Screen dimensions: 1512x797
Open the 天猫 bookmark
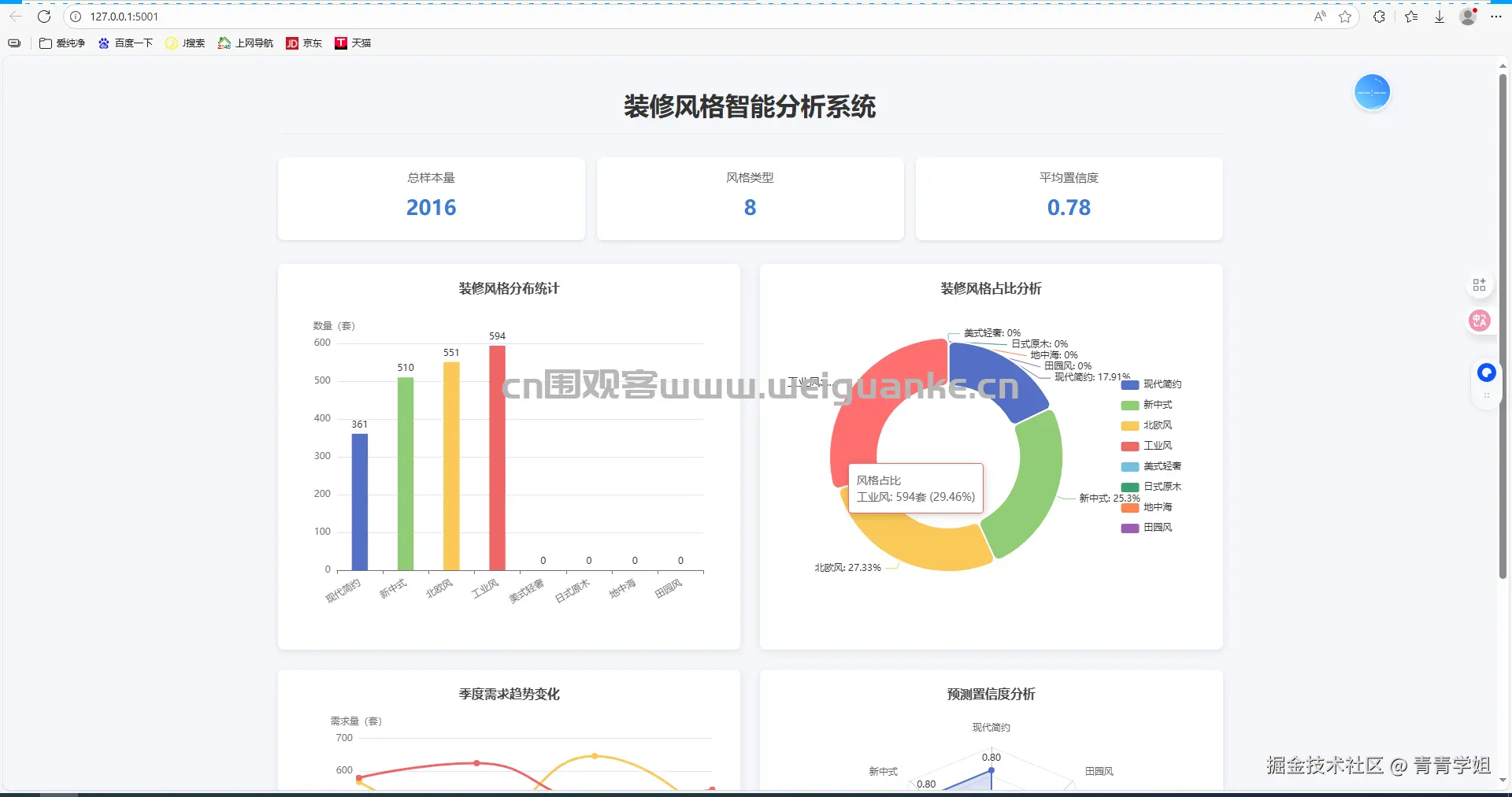[x=353, y=43]
